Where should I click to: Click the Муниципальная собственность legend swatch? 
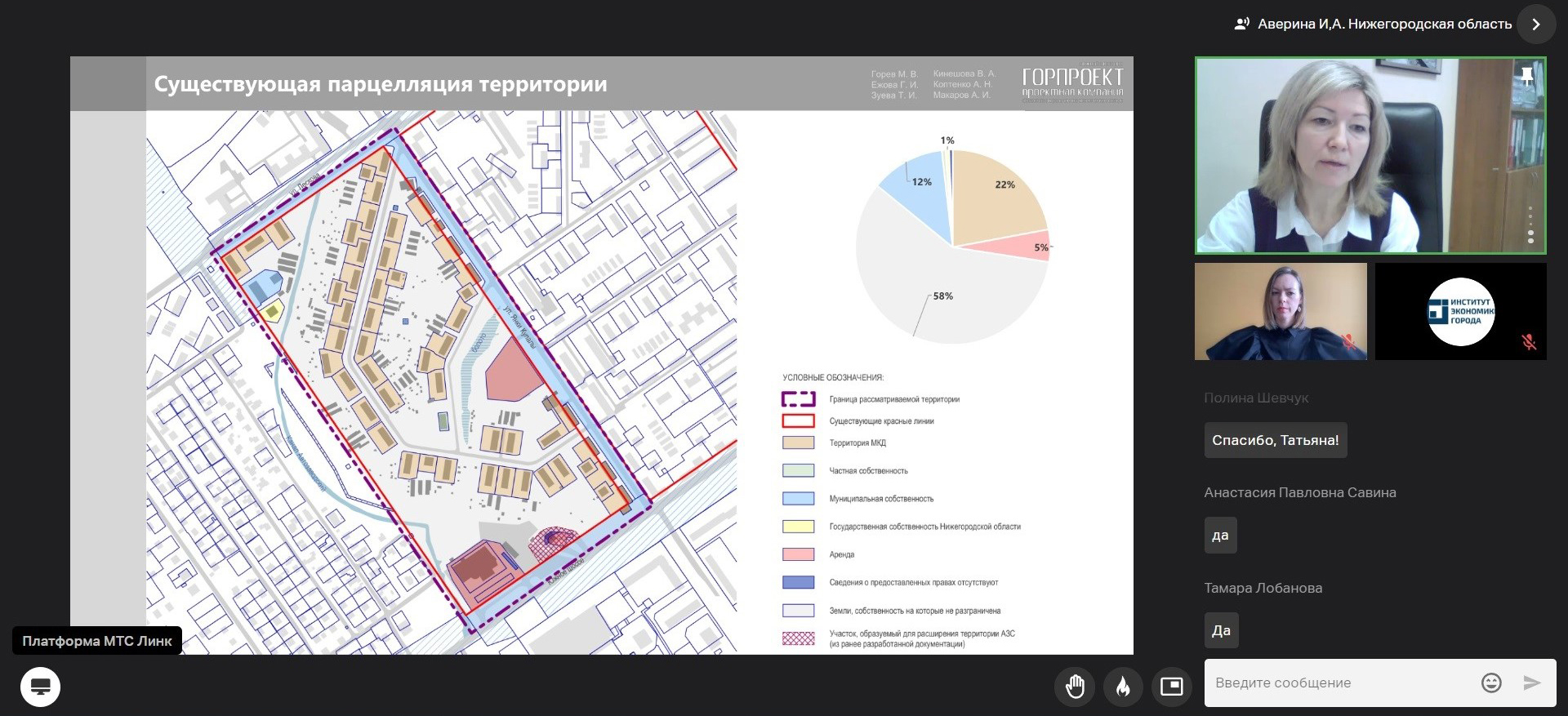[x=798, y=498]
